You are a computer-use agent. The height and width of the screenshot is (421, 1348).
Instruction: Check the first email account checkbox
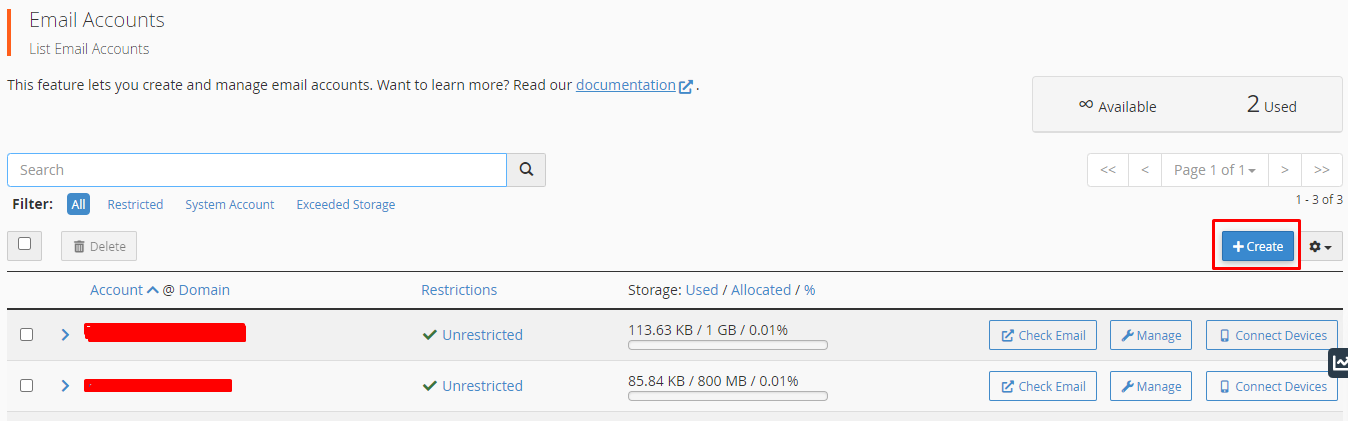point(27,335)
